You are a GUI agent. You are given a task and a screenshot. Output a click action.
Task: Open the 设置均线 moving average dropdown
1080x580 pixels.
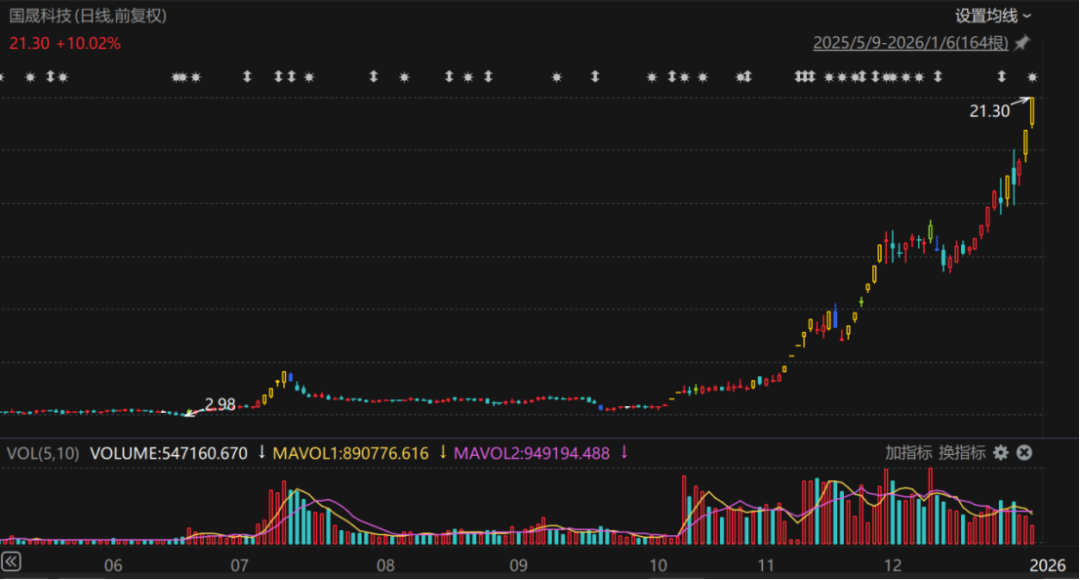[x=993, y=15]
